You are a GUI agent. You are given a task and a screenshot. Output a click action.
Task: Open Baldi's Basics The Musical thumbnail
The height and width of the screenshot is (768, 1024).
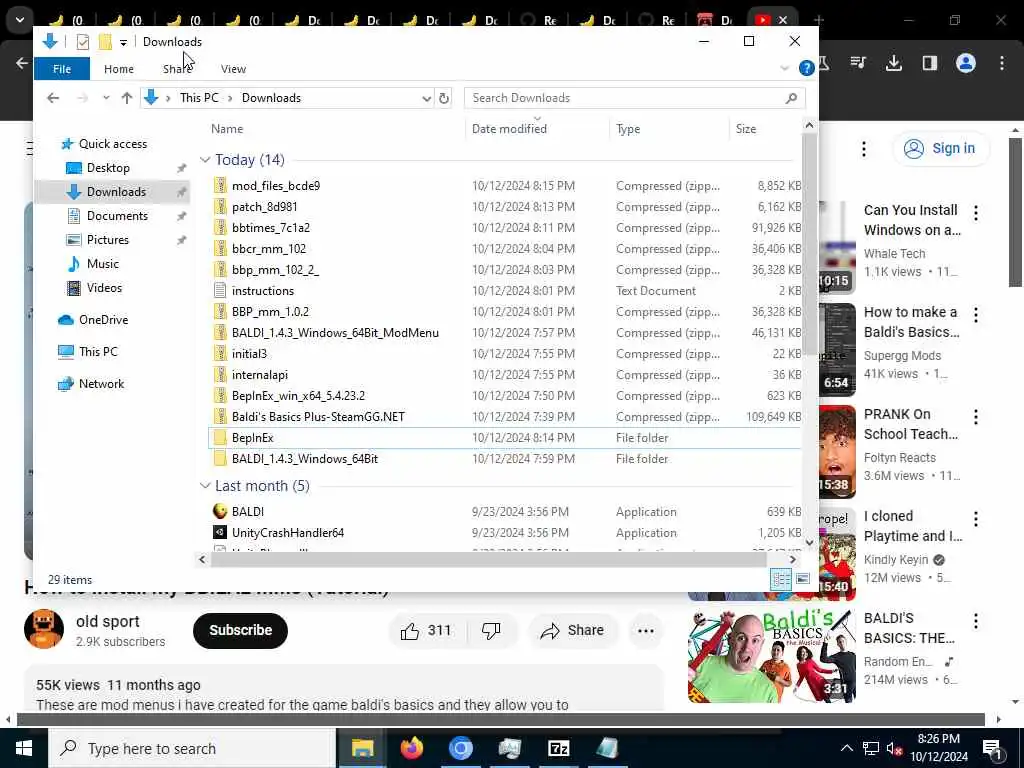(771, 654)
